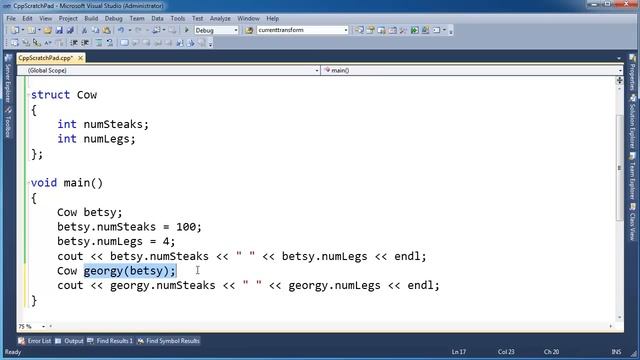Image resolution: width=640 pixels, height=360 pixels.
Task: Click the highlighted 'georgy(betsy);' text
Action: (130, 271)
